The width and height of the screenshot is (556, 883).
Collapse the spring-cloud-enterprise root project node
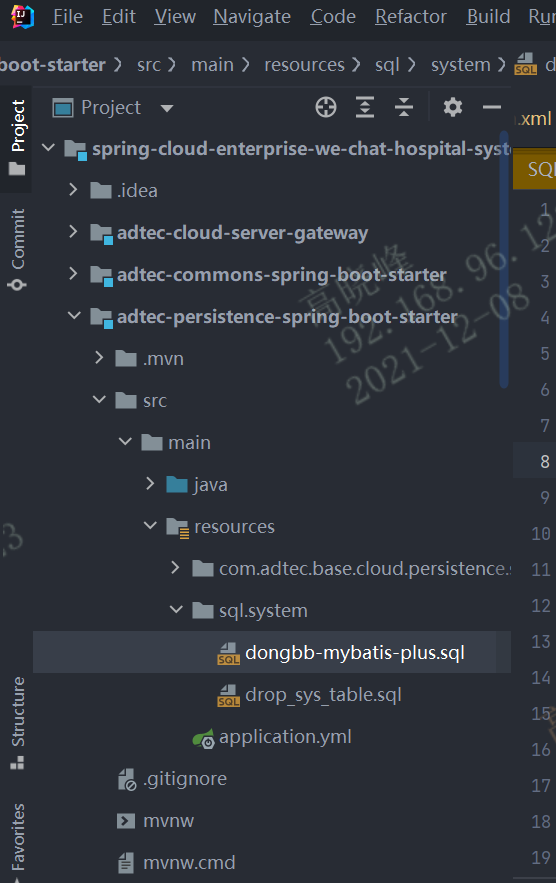[48, 148]
